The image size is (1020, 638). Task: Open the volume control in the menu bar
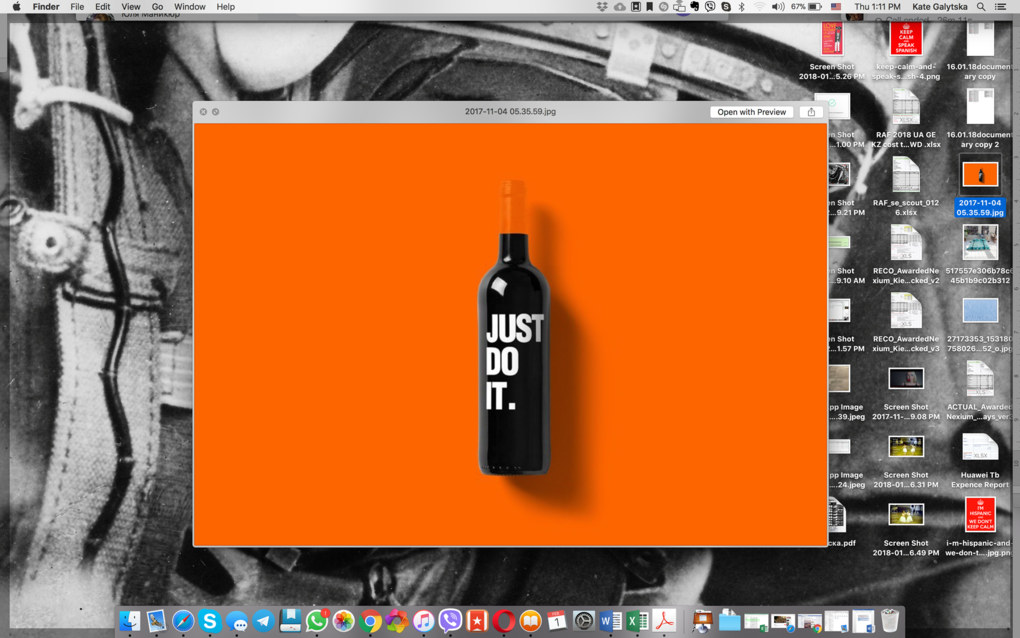coord(777,7)
